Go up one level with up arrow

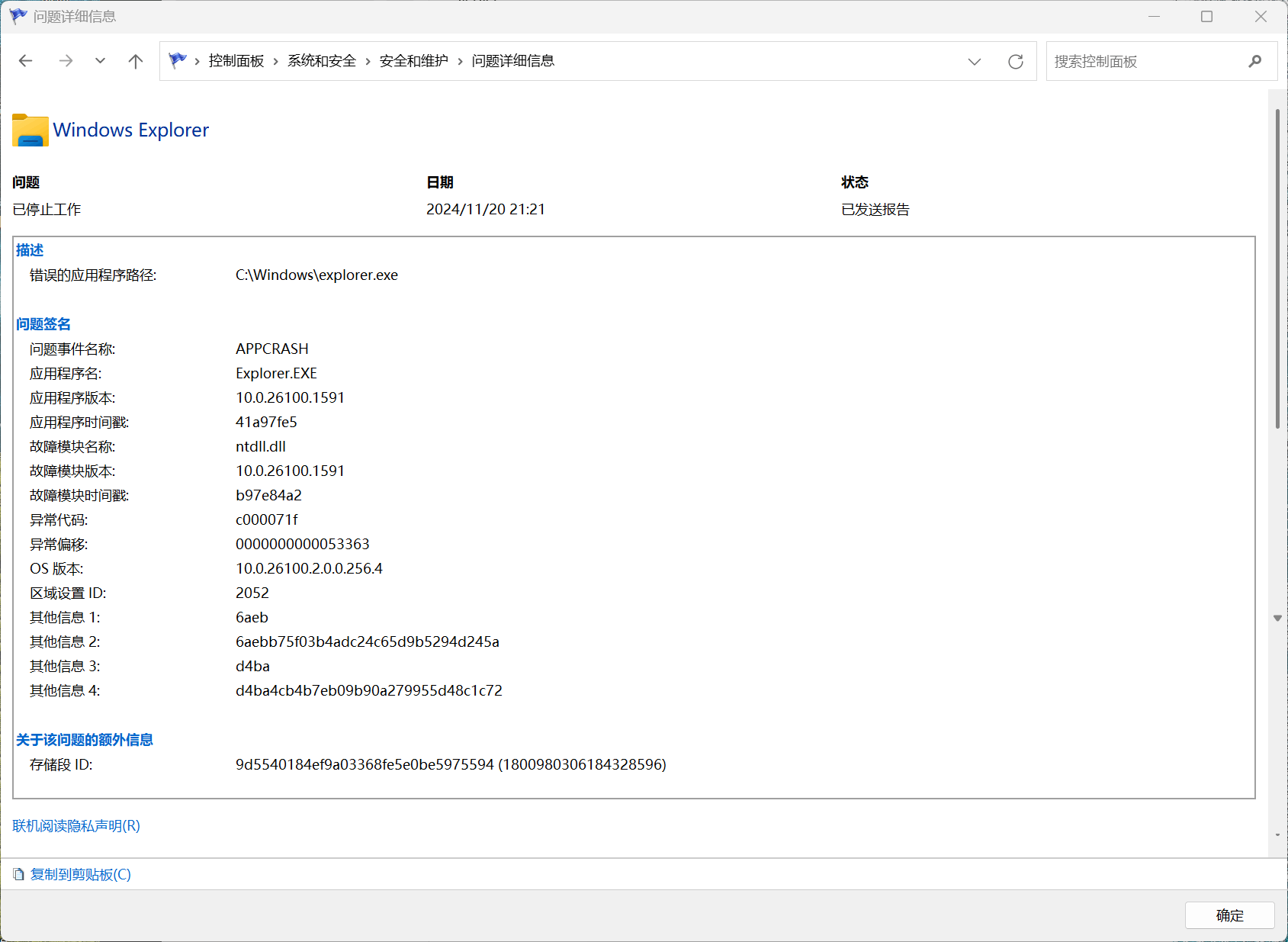pos(136,61)
